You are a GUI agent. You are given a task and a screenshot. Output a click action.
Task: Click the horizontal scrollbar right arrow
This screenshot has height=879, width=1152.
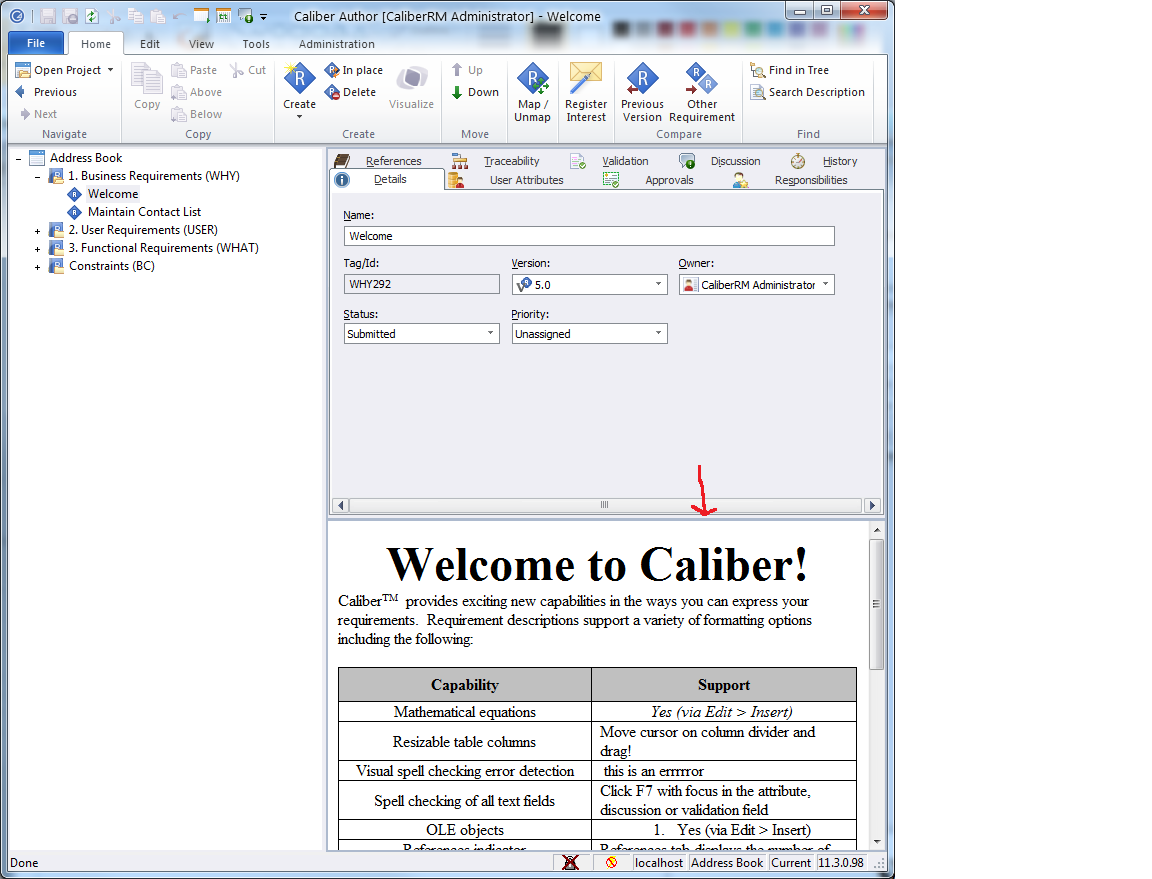(x=872, y=505)
